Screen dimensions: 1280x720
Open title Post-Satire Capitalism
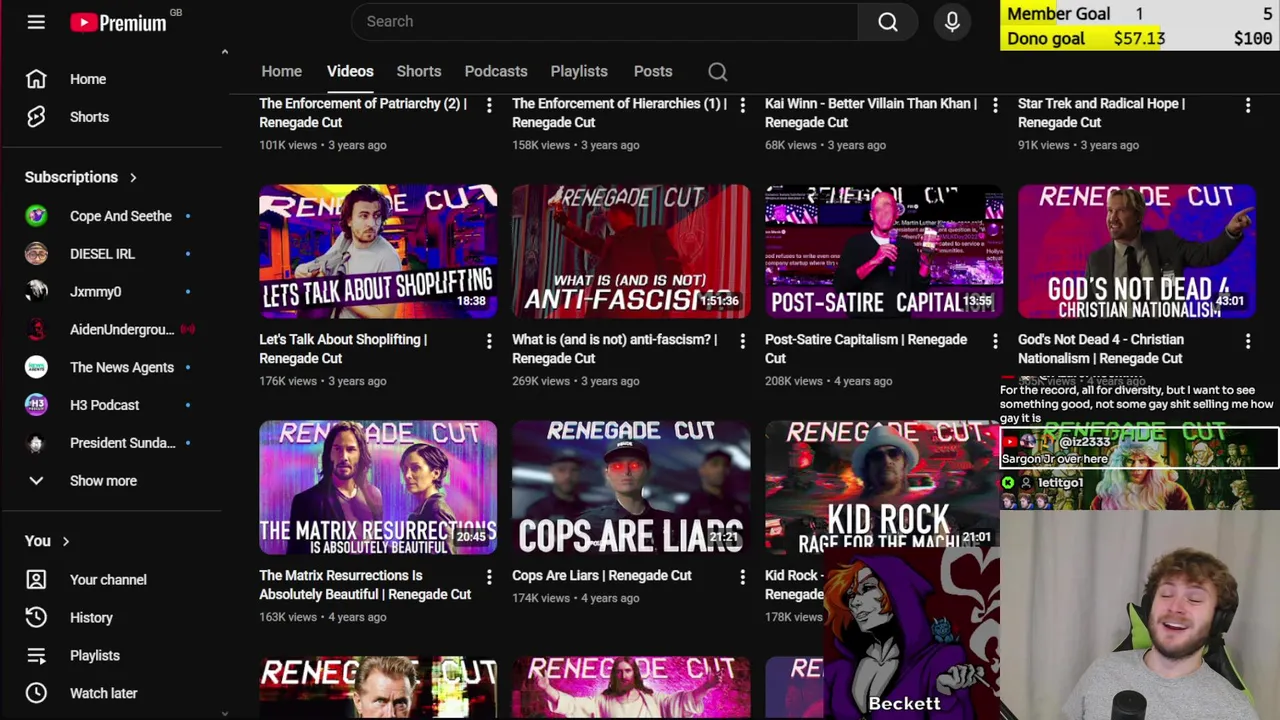[866, 349]
